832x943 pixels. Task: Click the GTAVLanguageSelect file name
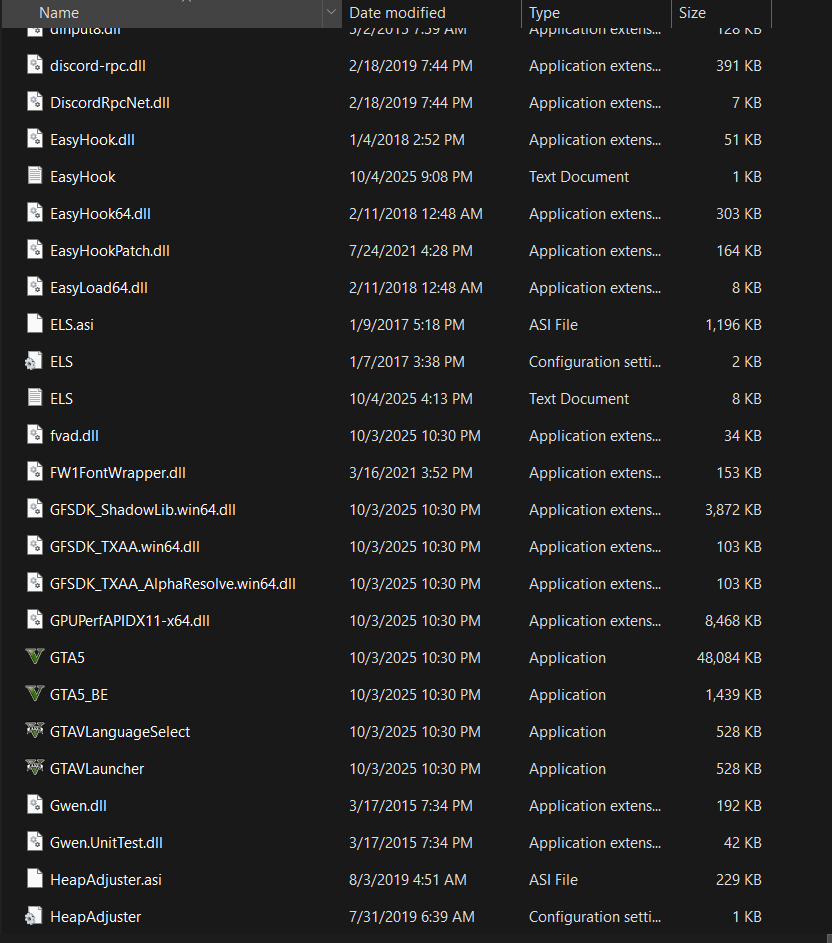(x=120, y=732)
